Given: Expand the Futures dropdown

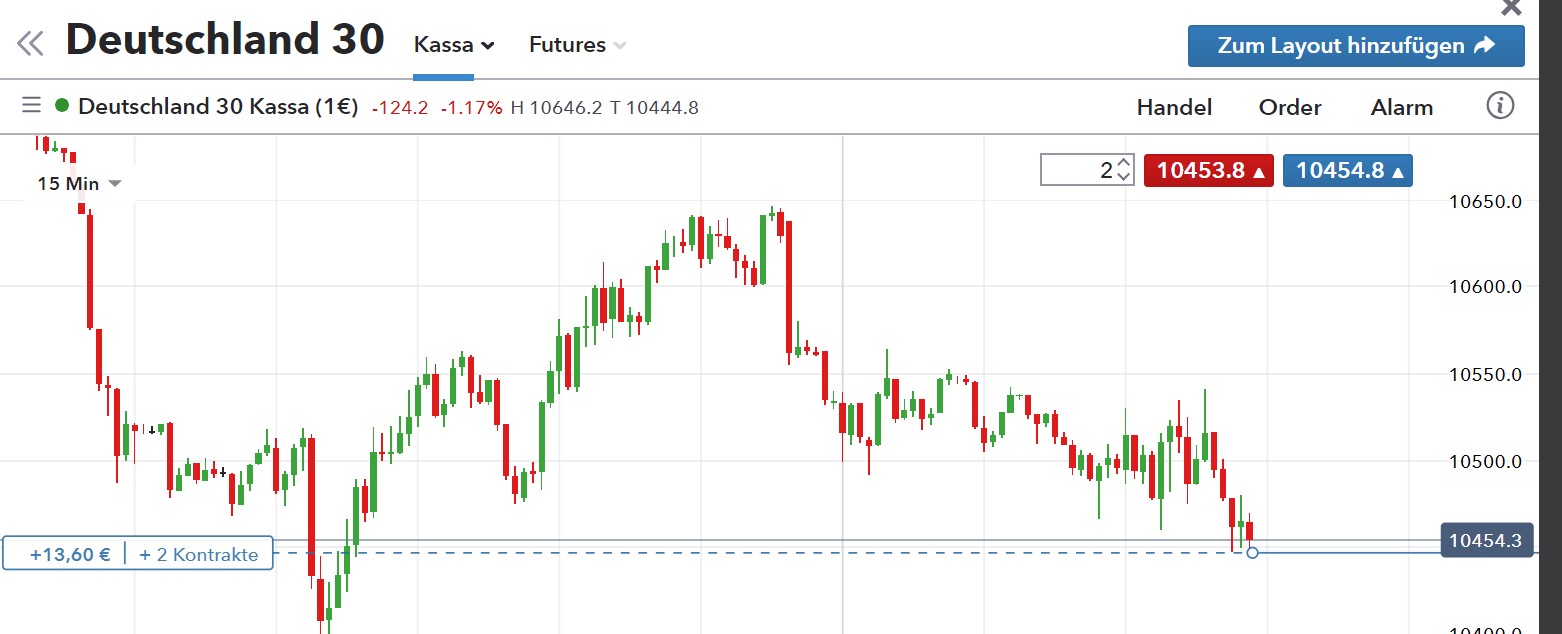Looking at the screenshot, I should point(577,45).
